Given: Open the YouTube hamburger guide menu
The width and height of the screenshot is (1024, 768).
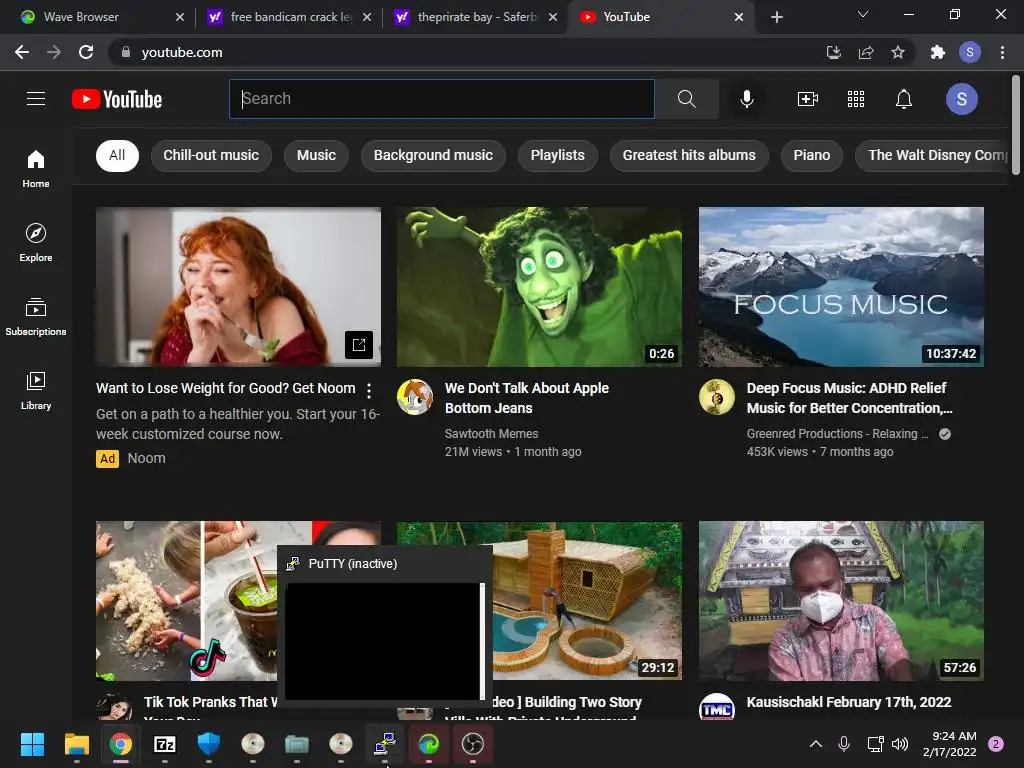Looking at the screenshot, I should [x=36, y=99].
